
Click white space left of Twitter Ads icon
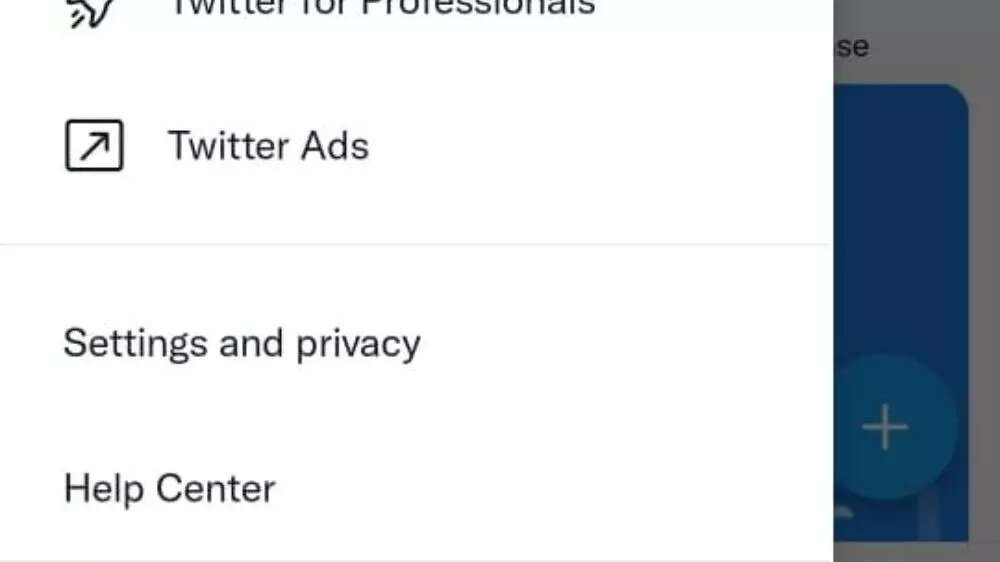(30, 146)
